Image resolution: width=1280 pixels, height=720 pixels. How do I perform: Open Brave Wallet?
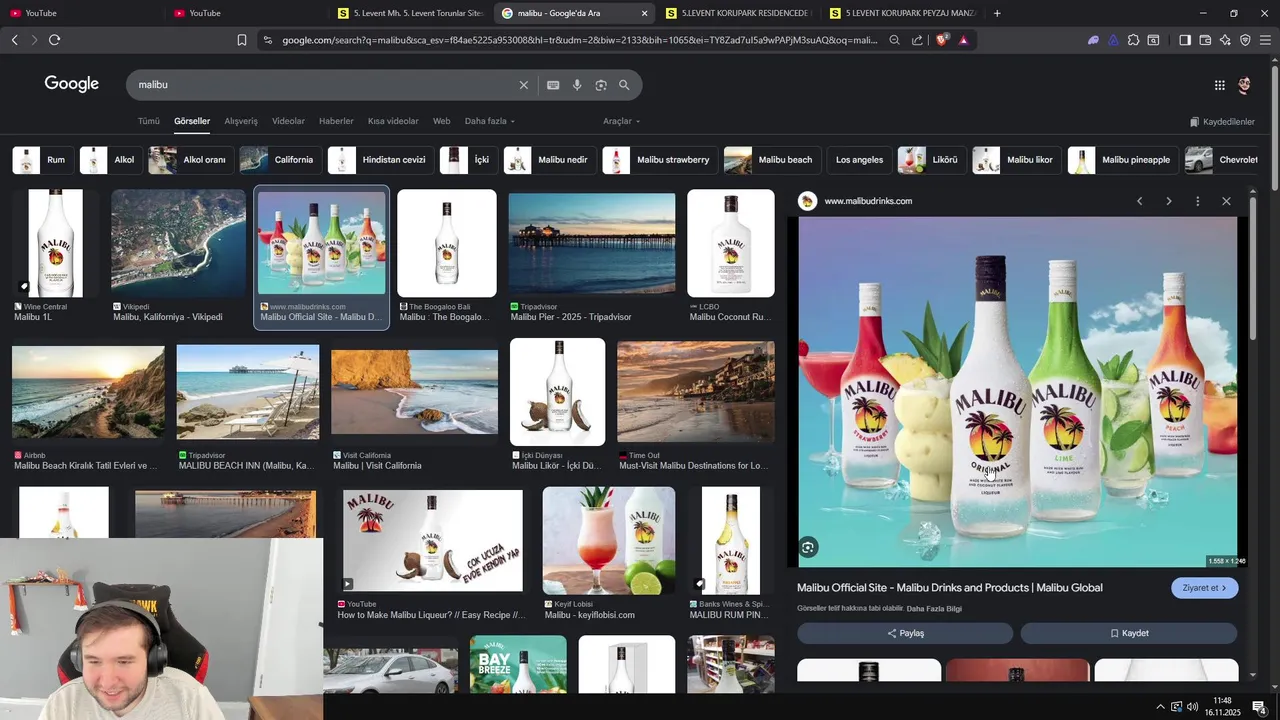point(1205,40)
